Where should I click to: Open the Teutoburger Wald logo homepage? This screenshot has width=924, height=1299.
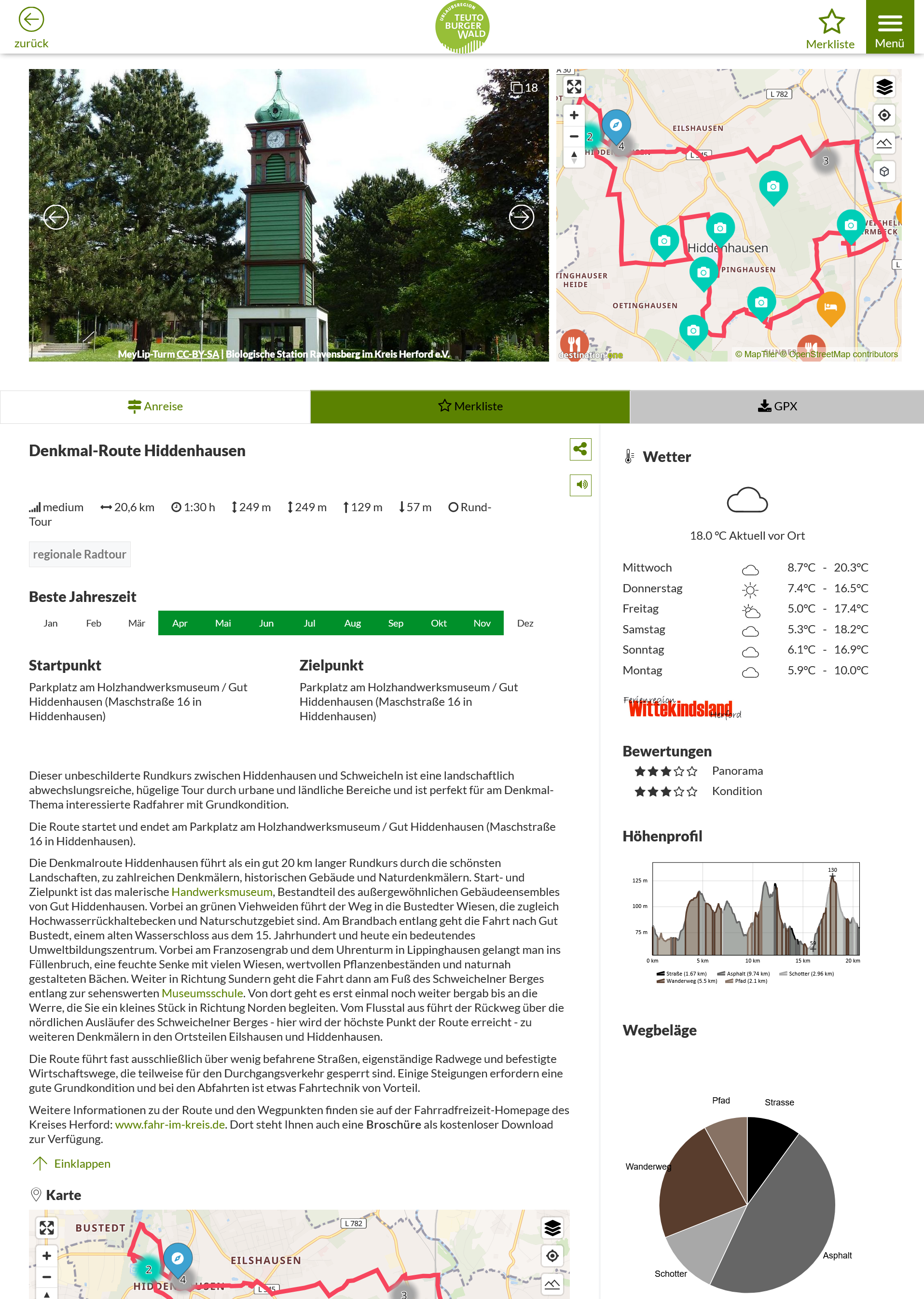point(462,27)
